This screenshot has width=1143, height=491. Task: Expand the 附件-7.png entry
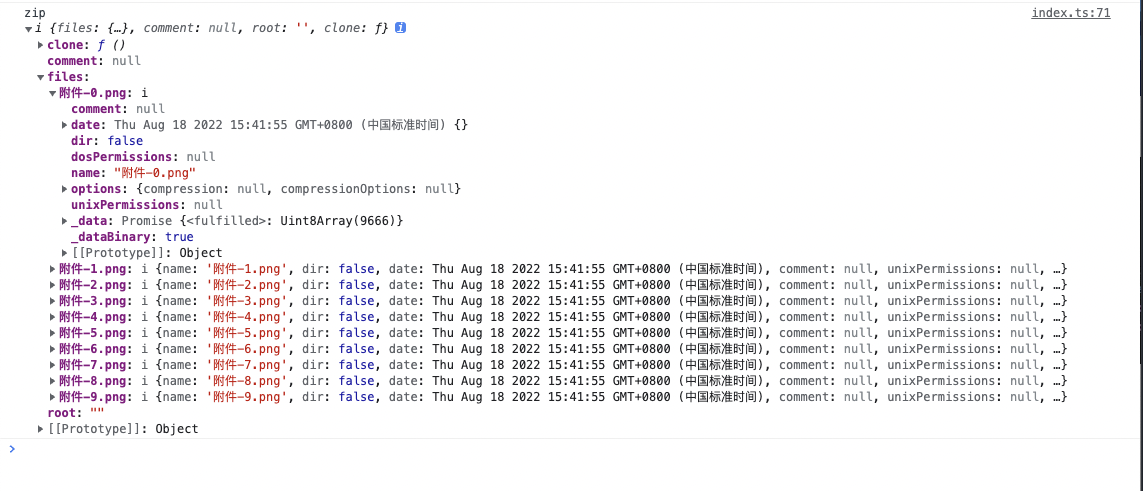[52, 365]
